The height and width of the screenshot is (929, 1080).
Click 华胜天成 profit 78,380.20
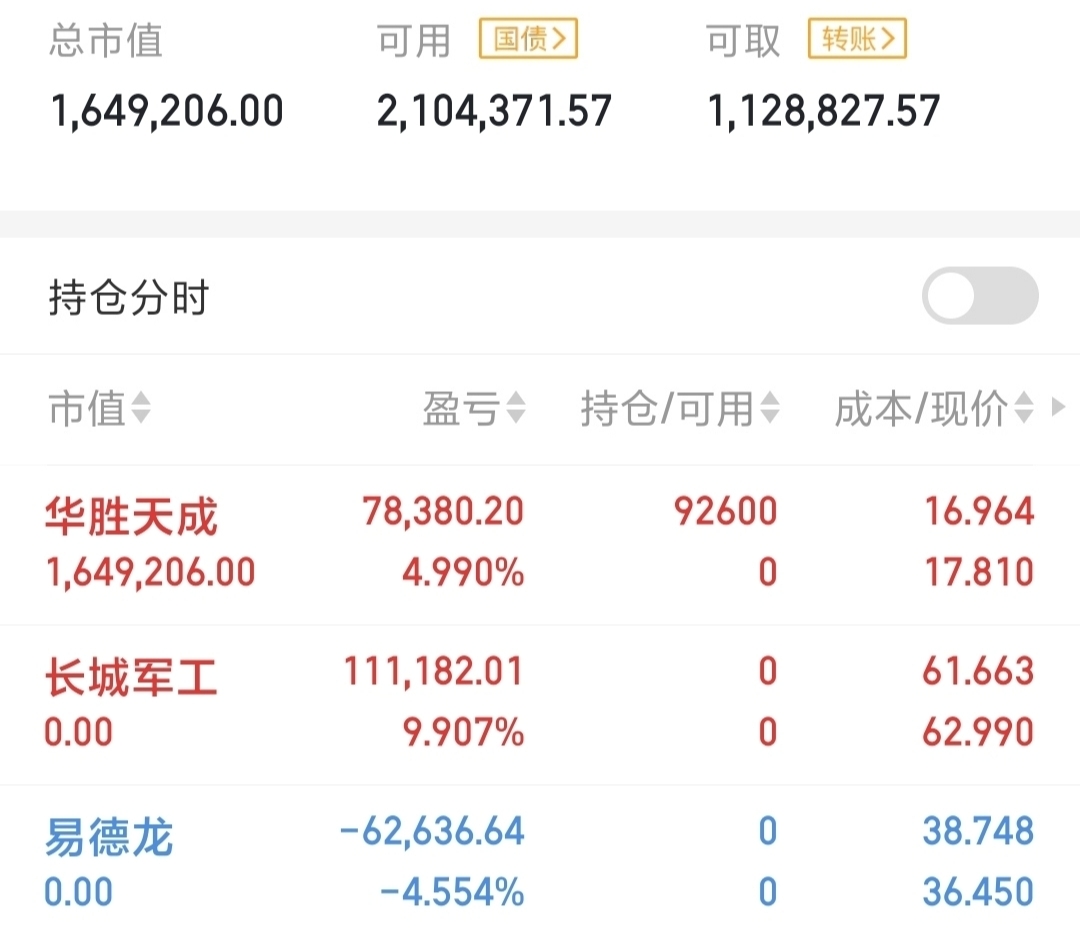444,512
